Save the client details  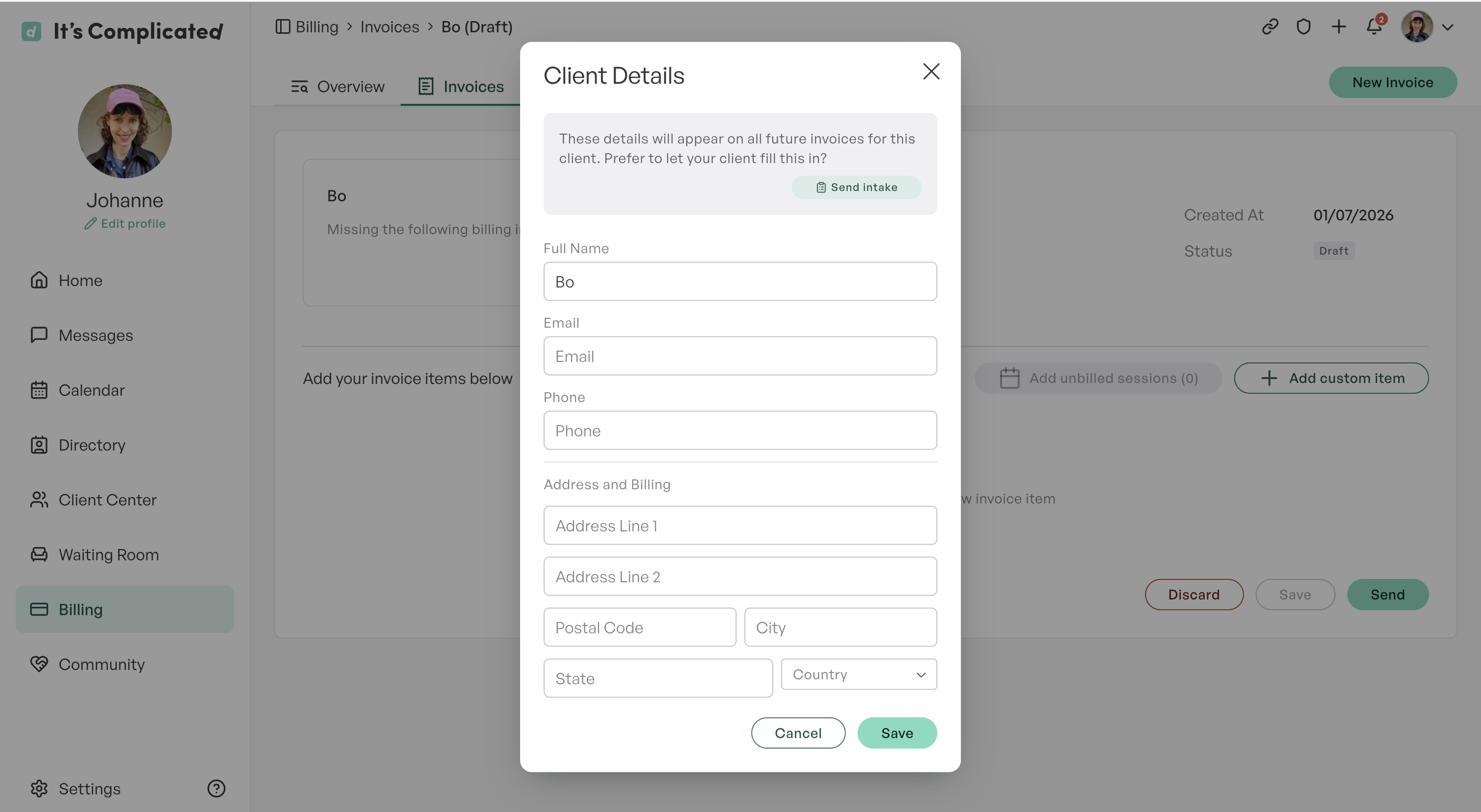click(897, 733)
